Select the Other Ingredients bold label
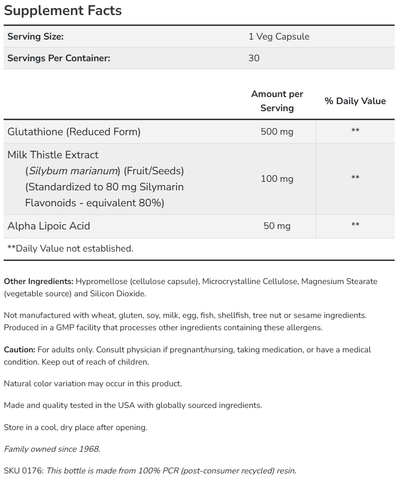402x480 pixels. pyautogui.click(x=38, y=281)
